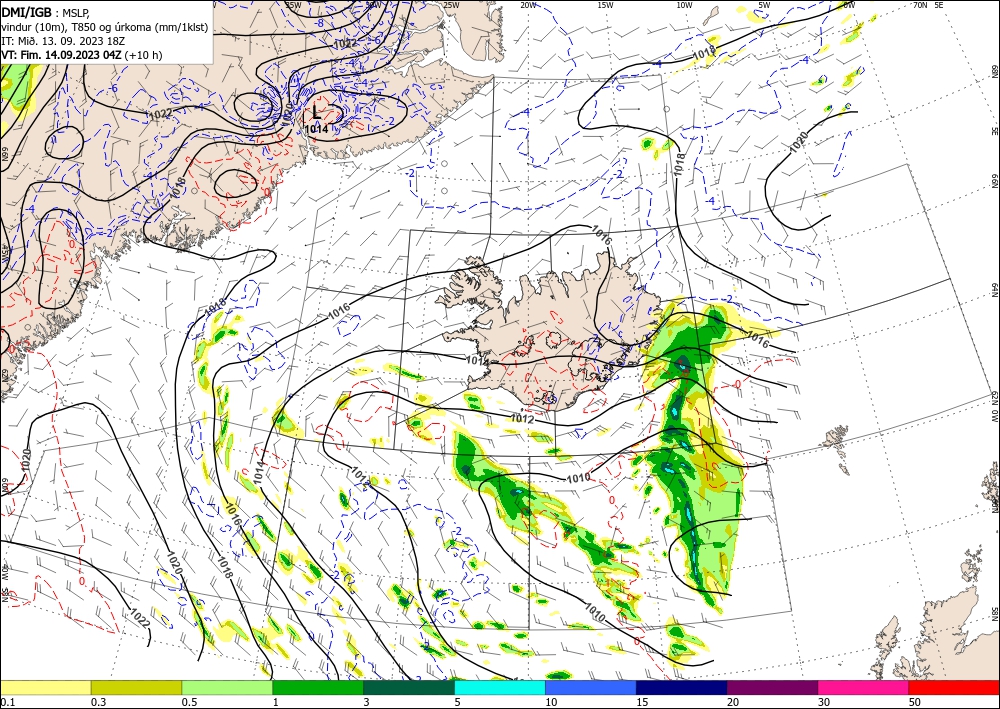Select the green 1–3 mm legend band
Image resolution: width=1000 pixels, height=709 pixels.
pyautogui.click(x=318, y=688)
